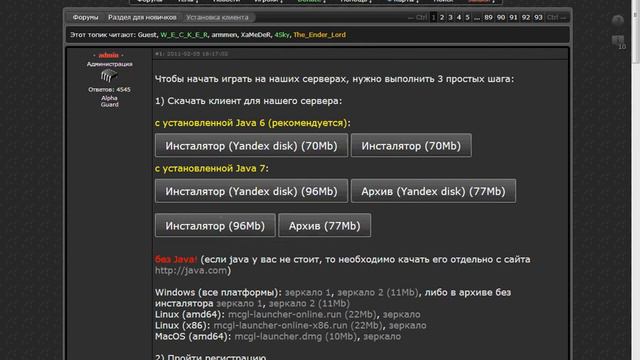Select Установка клиента breadcrumb
This screenshot has width=640, height=360.
point(217,18)
